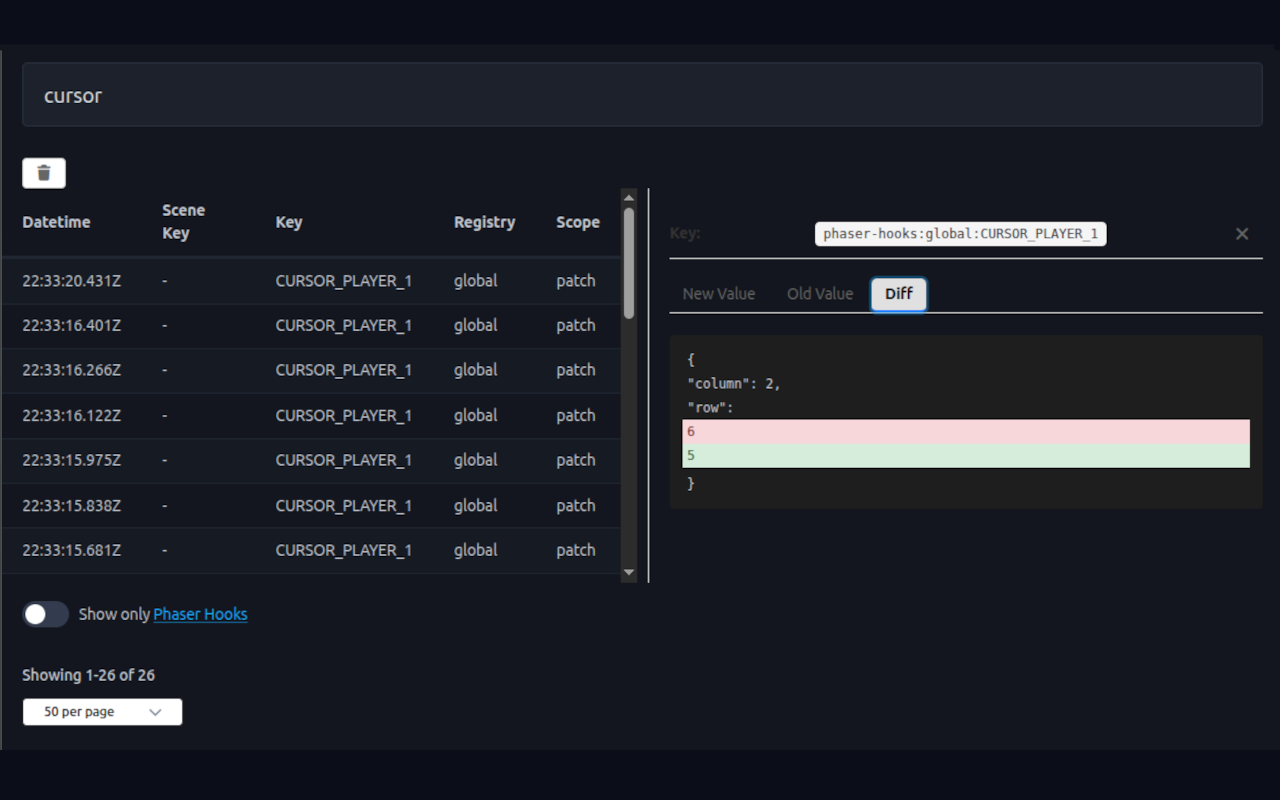Click the table scrollbar thumb

629,263
